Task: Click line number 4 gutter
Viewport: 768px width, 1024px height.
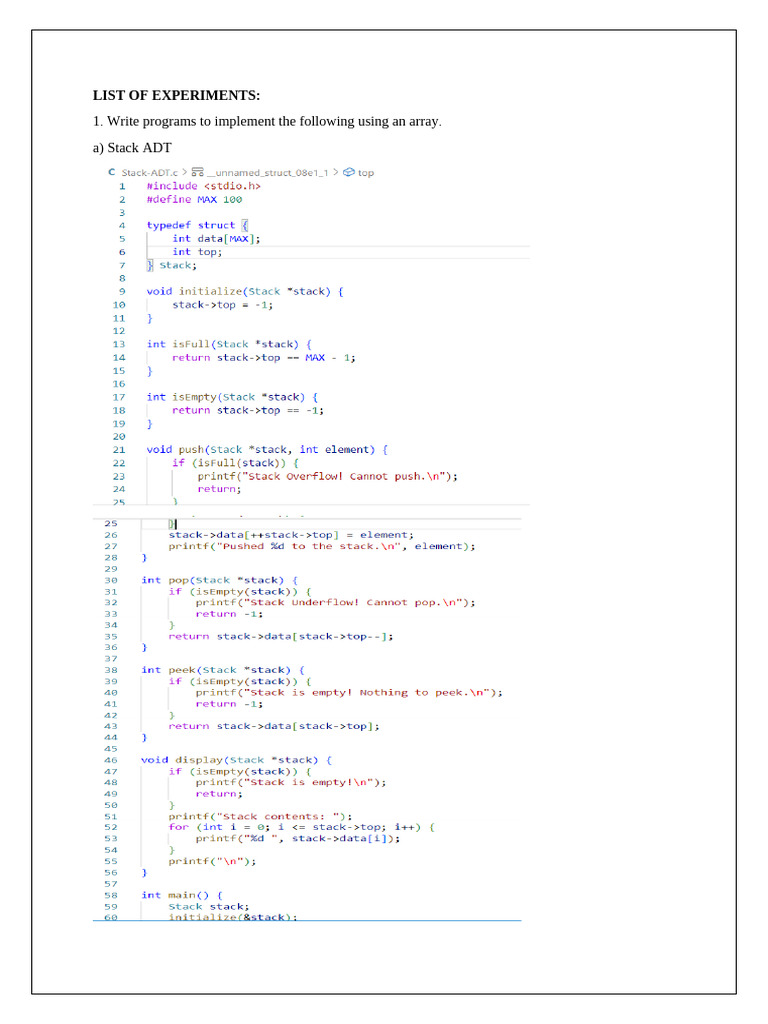Action: (121, 225)
